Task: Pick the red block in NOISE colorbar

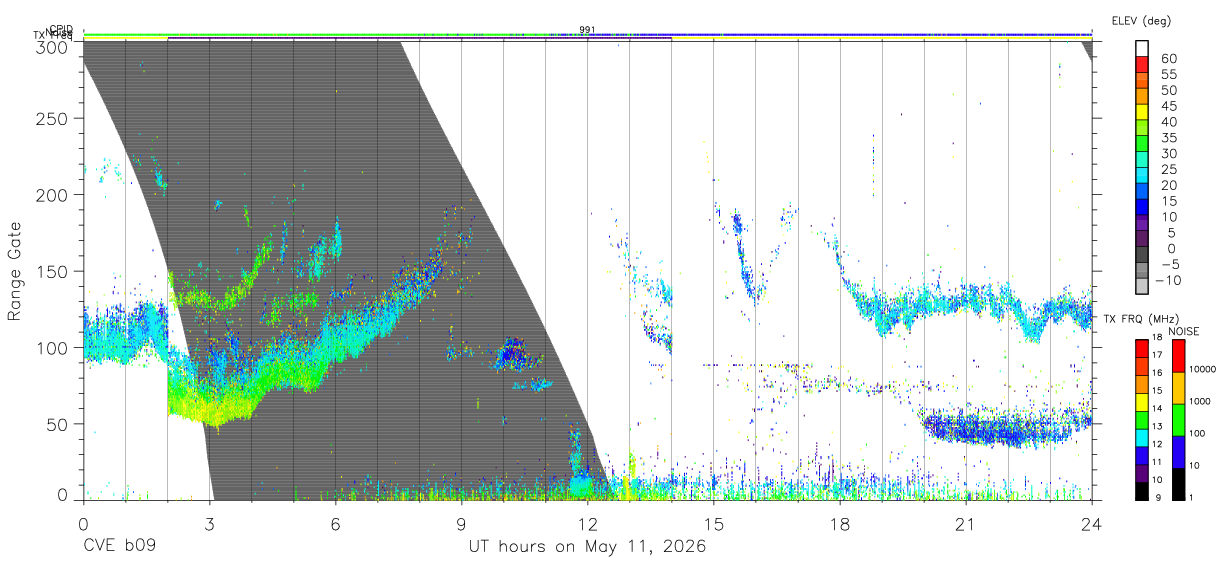Action: [x=1179, y=355]
